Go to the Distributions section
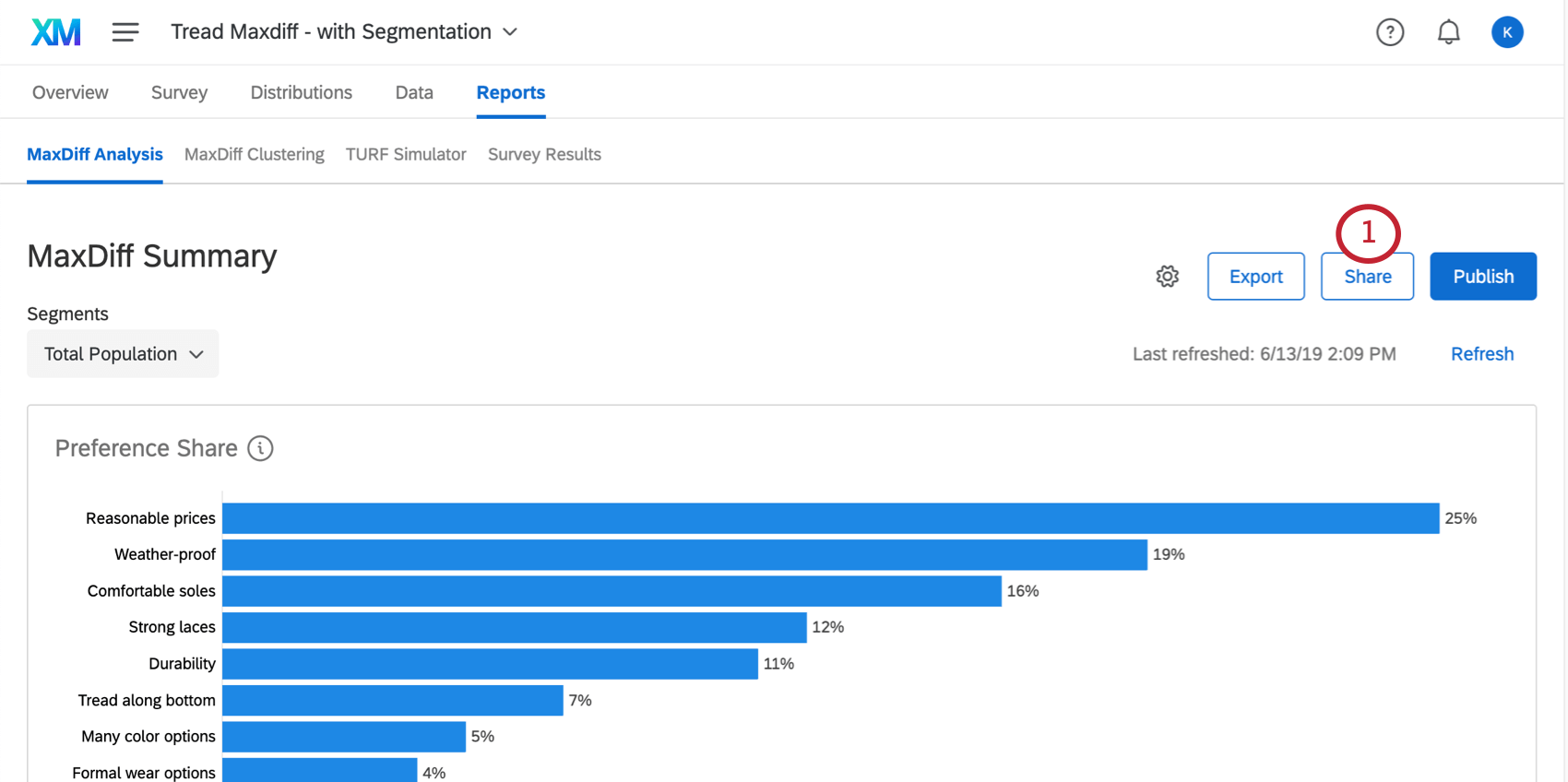This screenshot has width=1568, height=782. pyautogui.click(x=301, y=92)
